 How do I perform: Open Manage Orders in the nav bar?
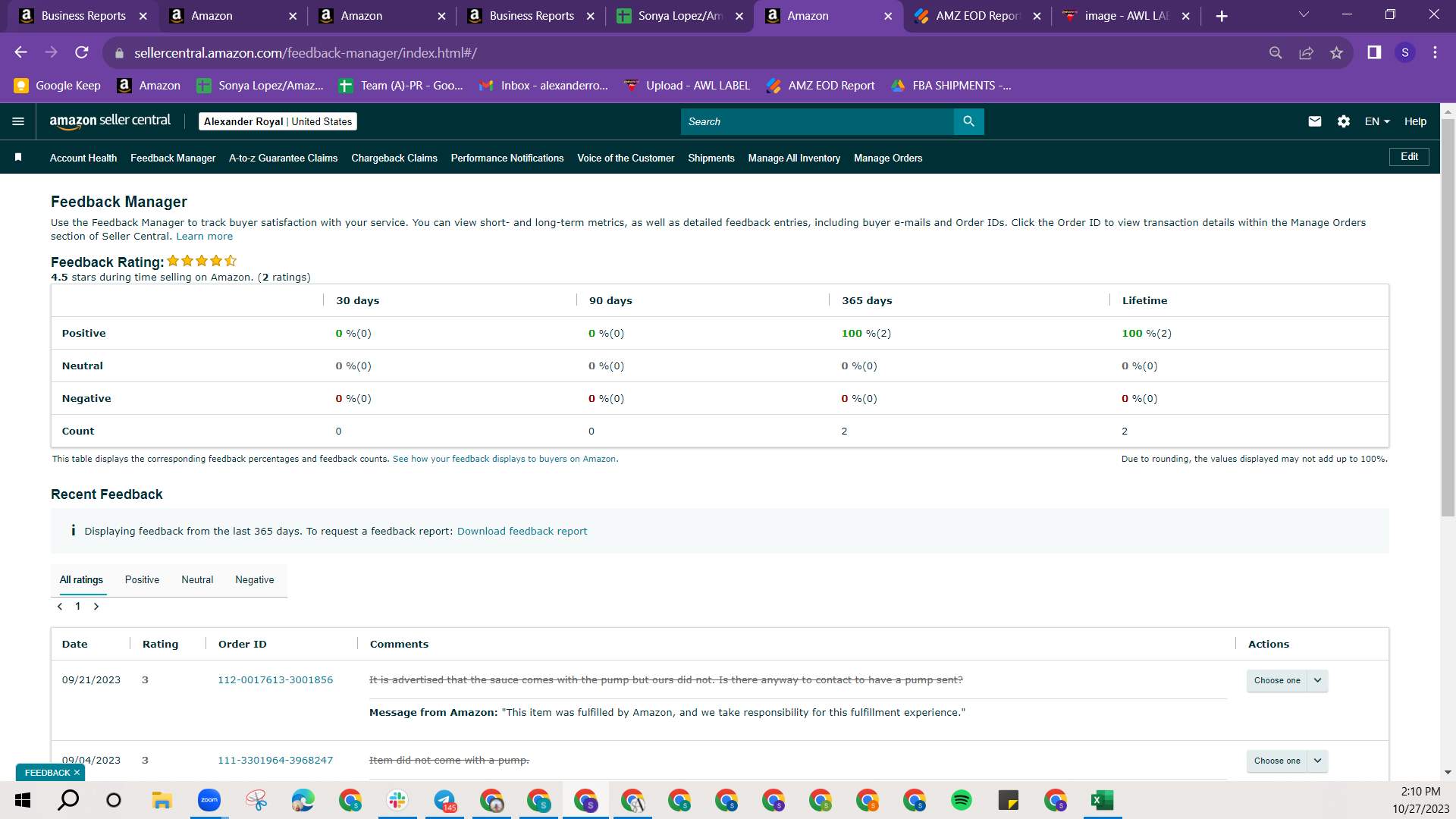(888, 158)
